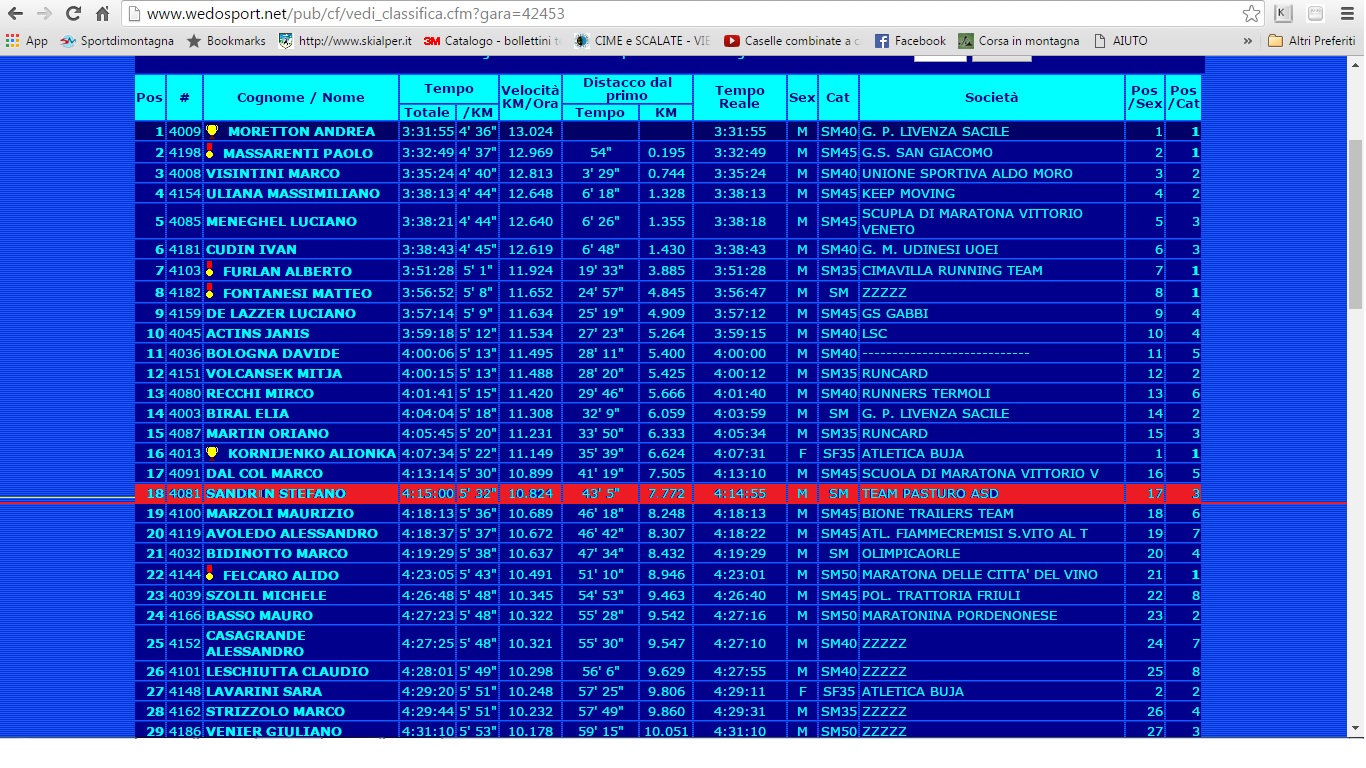Click the society UNIONE SPORTIVA ALDO MORO
Viewport: 1366px width, 768px height.
967,173
